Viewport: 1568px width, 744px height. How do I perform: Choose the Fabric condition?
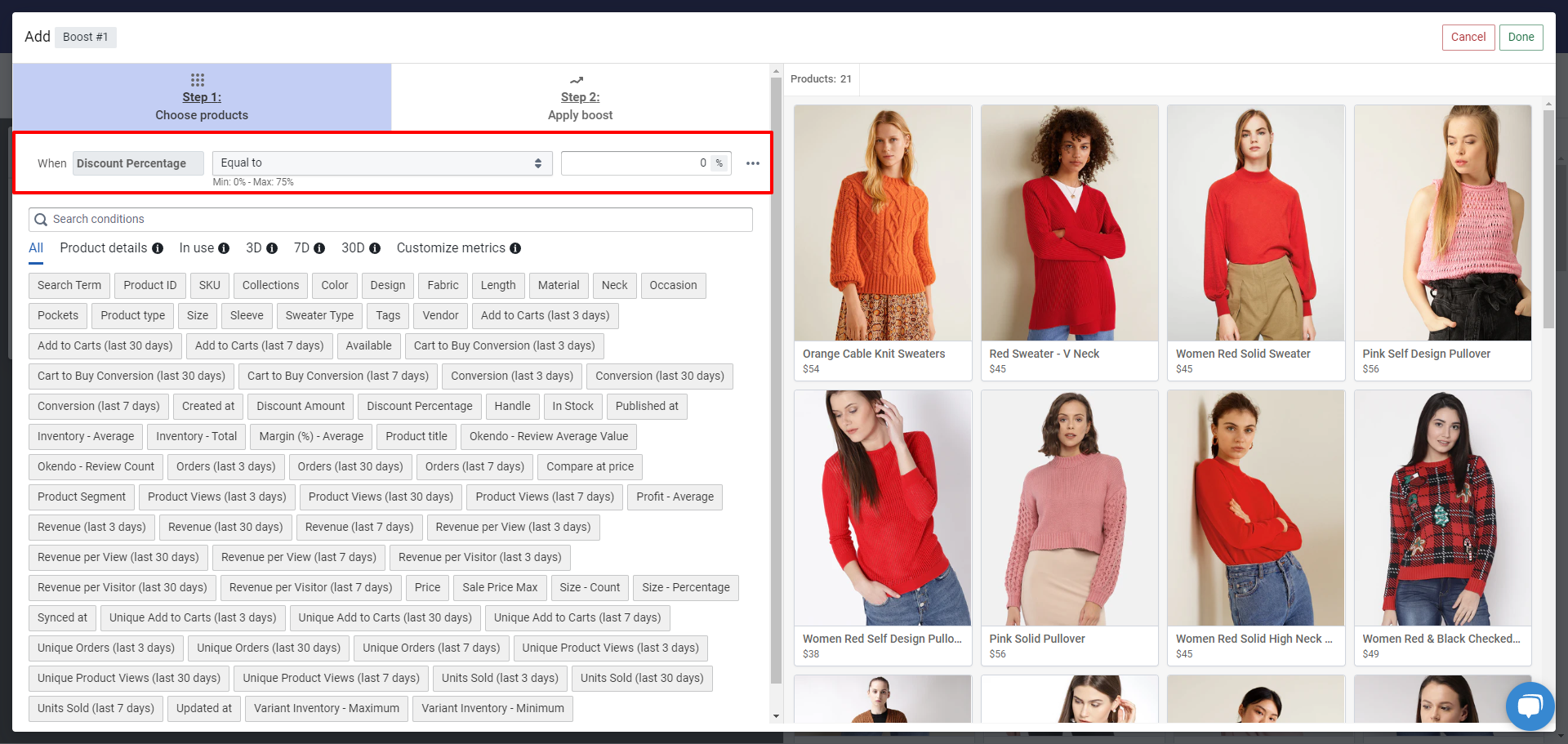click(443, 286)
